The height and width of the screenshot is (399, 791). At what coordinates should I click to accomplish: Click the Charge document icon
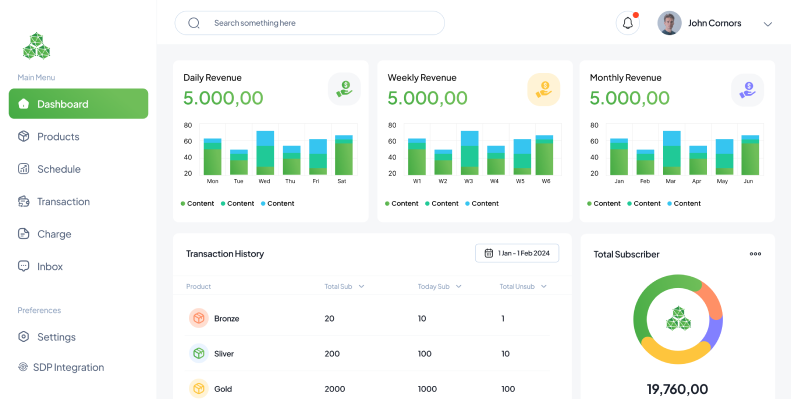[x=23, y=234]
